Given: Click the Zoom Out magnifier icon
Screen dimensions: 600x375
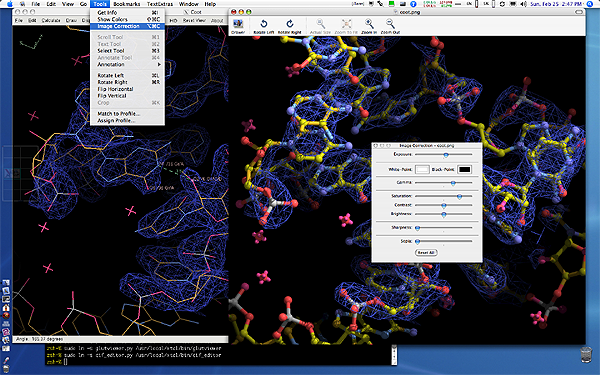Looking at the screenshot, I should (390, 24).
